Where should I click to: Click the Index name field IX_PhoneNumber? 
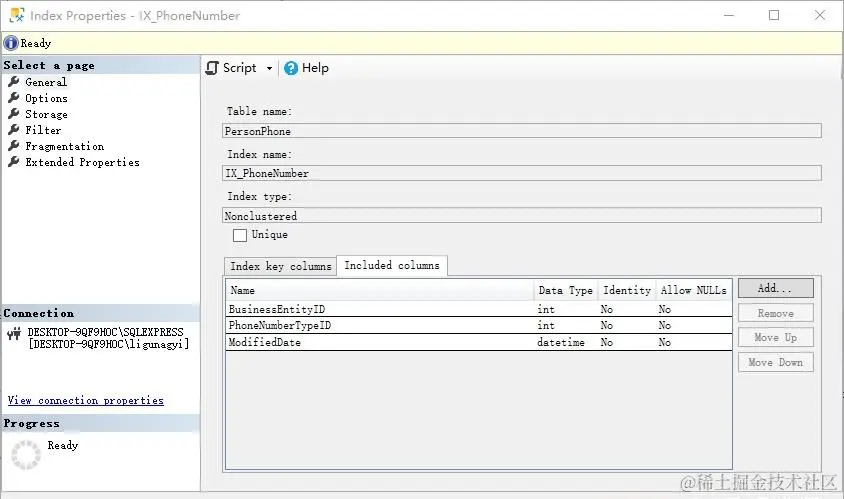(x=522, y=173)
